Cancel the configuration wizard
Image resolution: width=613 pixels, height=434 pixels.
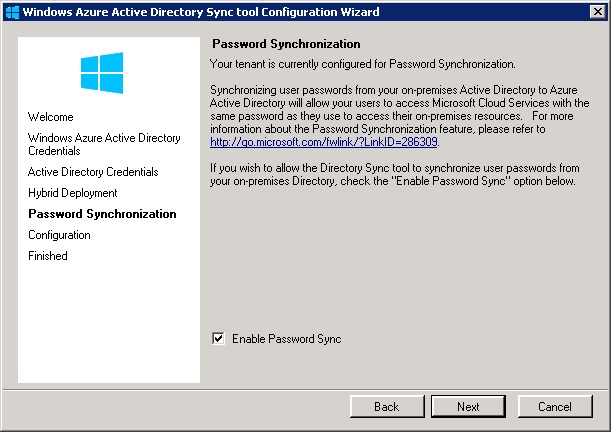555,407
